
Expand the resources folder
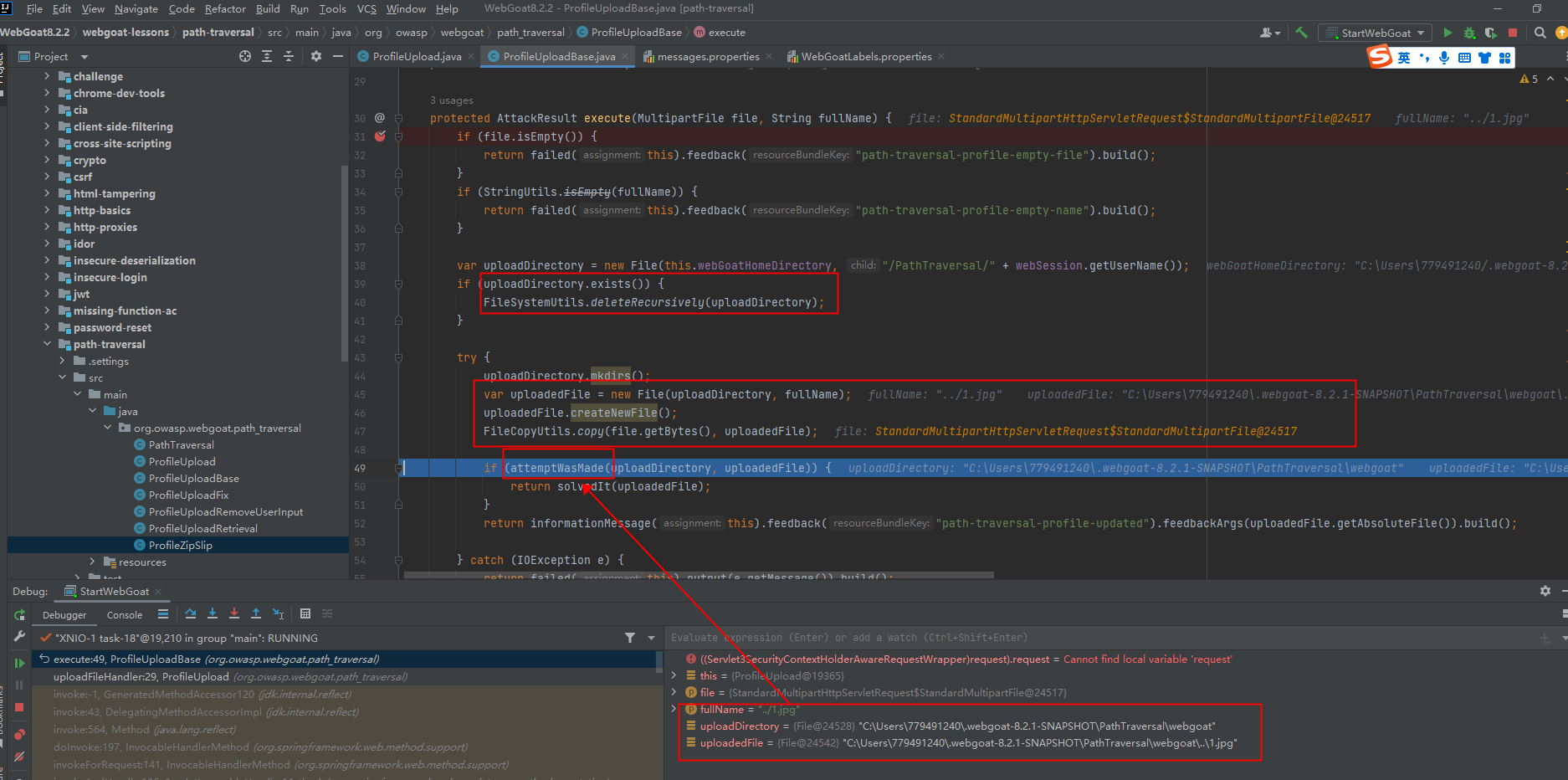[x=93, y=562]
